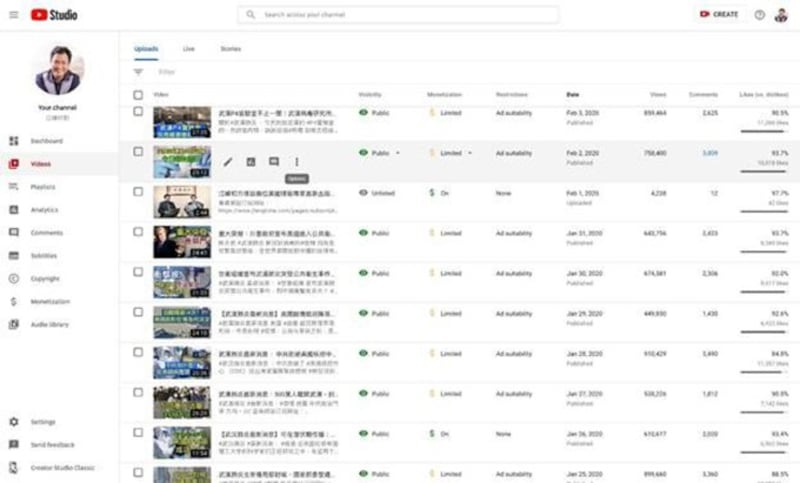Open analytics icon on hovered video row

251,161
